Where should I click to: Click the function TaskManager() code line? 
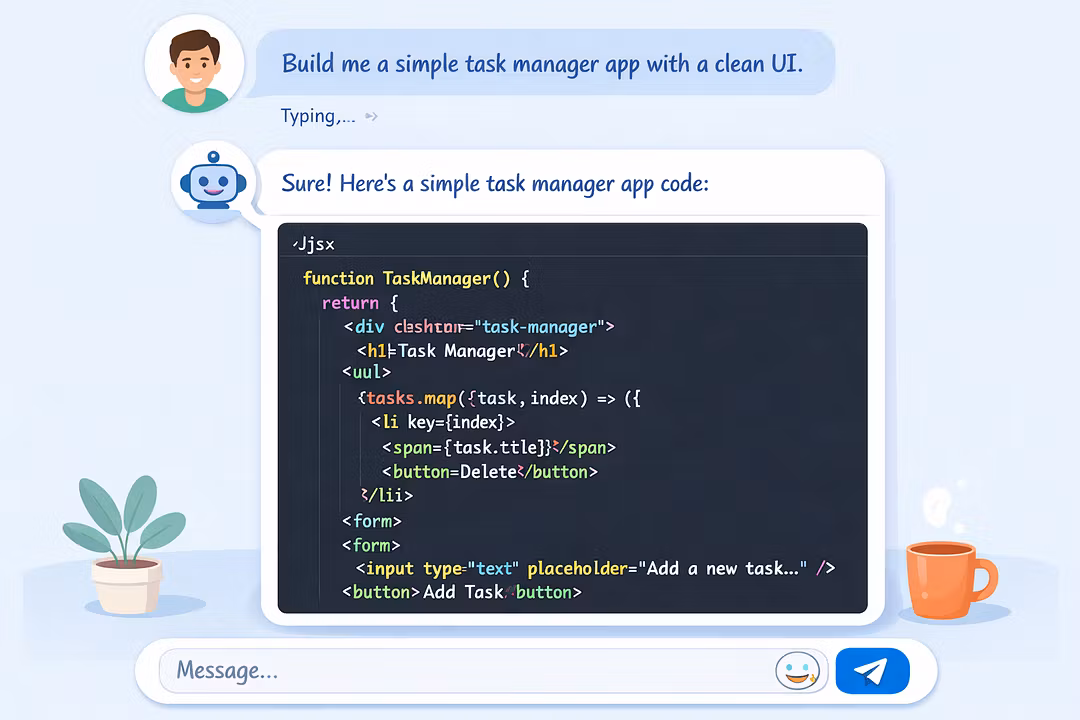415,279
